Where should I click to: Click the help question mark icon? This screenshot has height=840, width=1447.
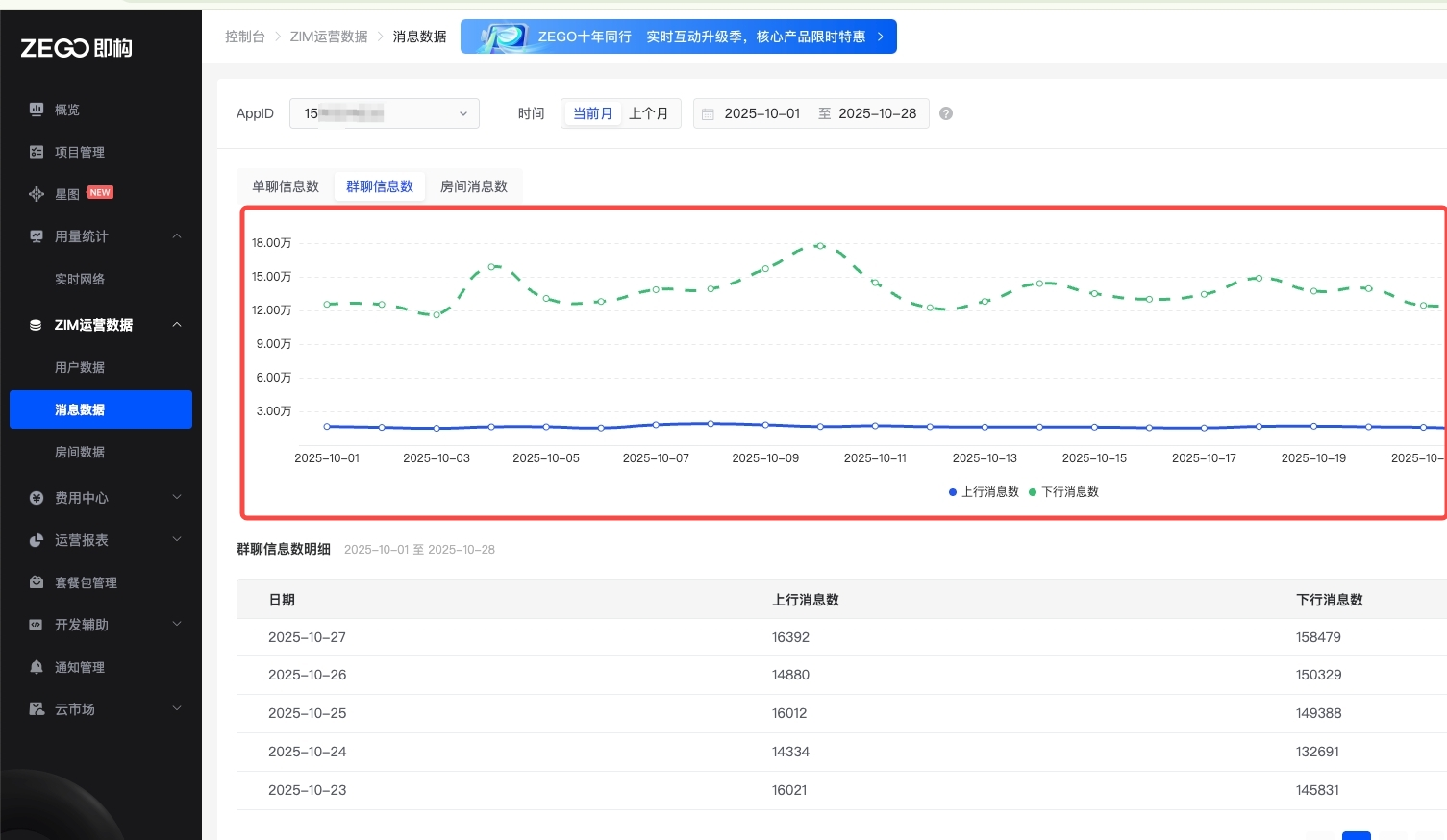coord(946,113)
